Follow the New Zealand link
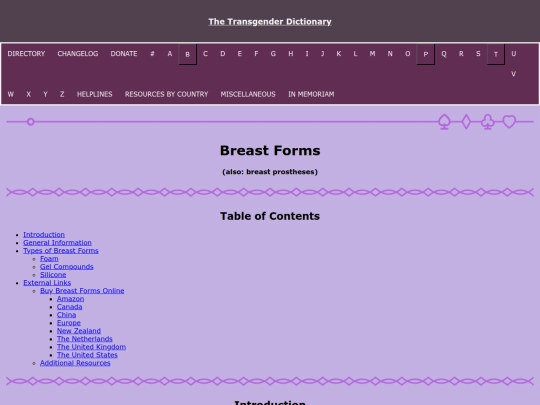The image size is (540, 405). pos(79,331)
